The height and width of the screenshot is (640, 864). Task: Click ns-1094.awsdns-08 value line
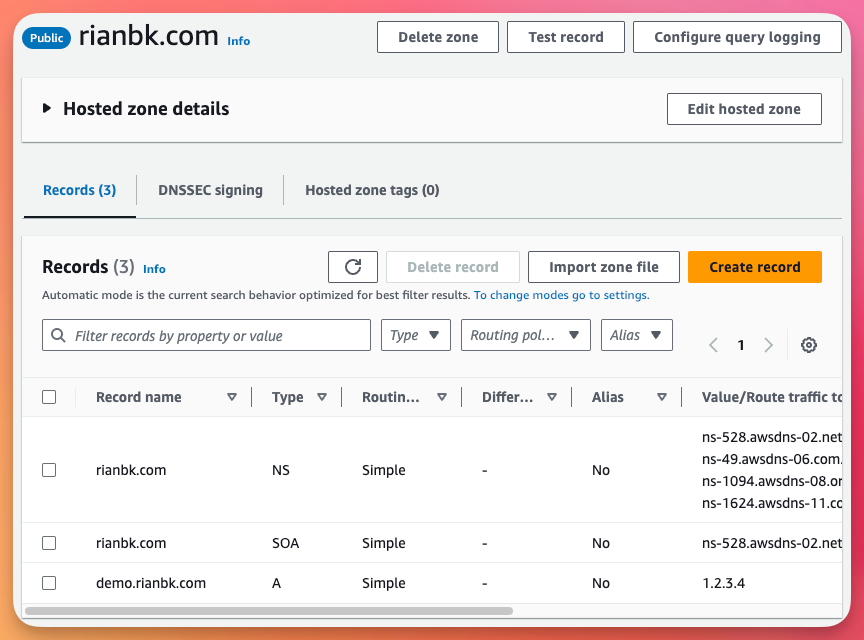(x=771, y=481)
